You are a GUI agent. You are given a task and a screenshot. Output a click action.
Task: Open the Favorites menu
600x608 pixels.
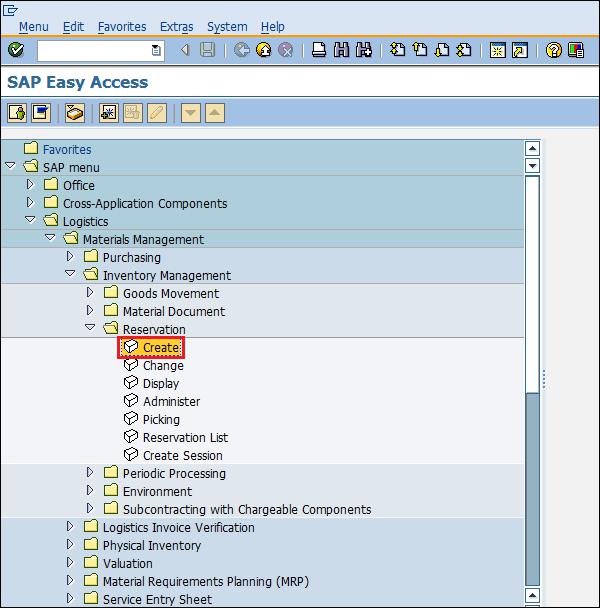tap(122, 27)
